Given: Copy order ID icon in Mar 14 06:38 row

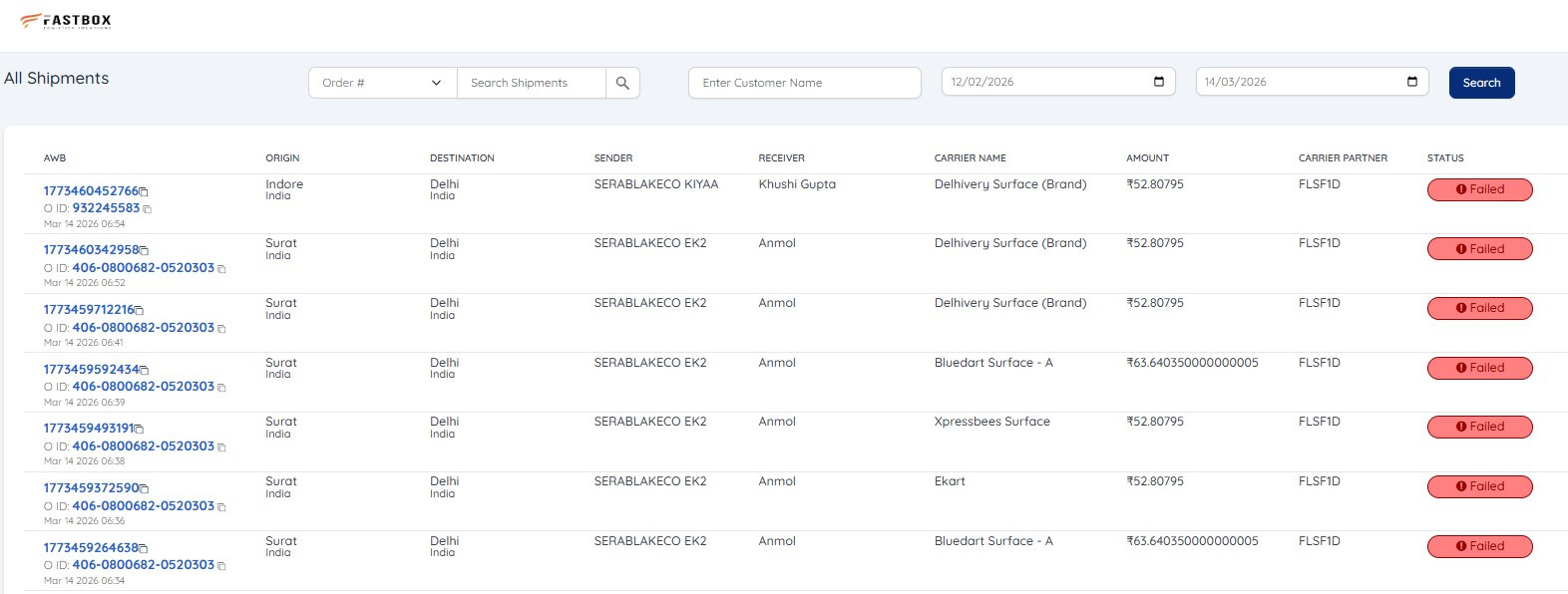Looking at the screenshot, I should coord(221,447).
